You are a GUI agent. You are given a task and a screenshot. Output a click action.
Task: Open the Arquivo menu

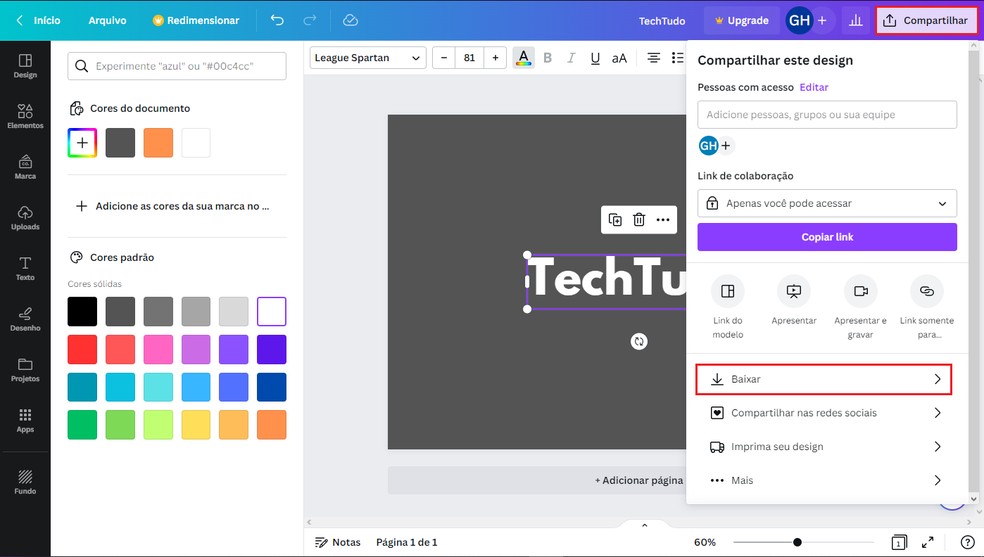tap(107, 20)
